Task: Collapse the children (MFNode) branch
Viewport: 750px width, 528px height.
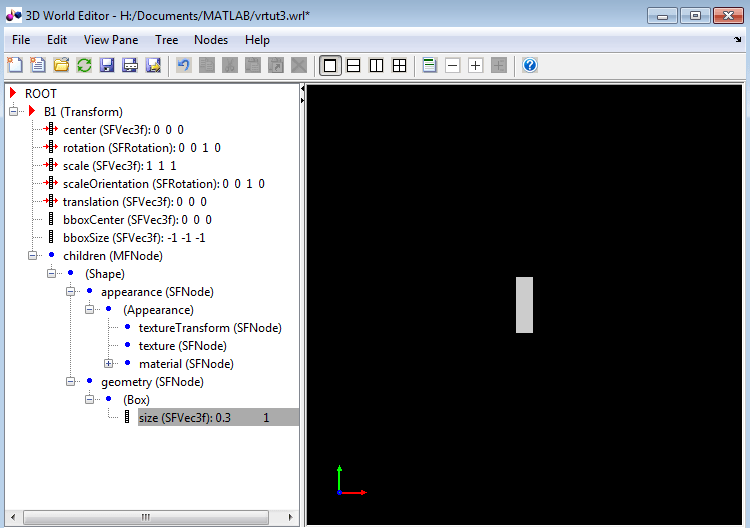Action: tap(33, 255)
